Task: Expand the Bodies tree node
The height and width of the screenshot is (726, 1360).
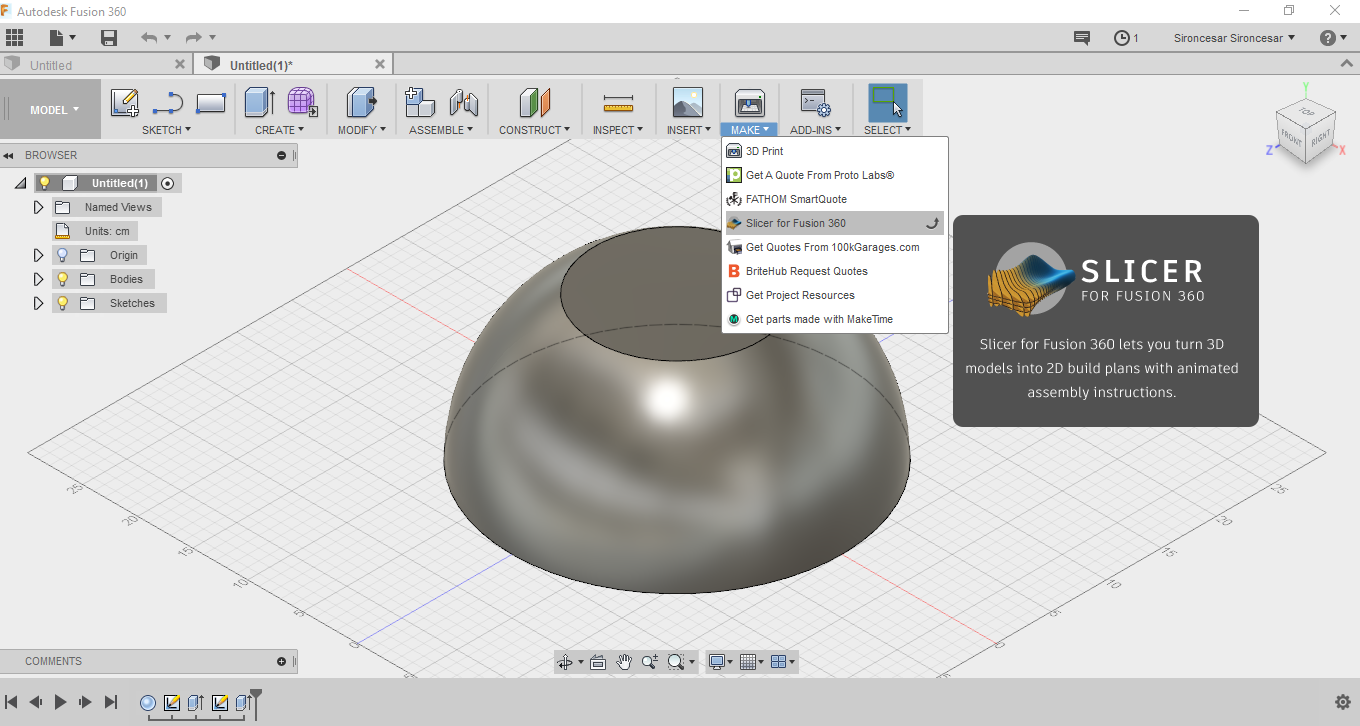Action: pos(38,279)
